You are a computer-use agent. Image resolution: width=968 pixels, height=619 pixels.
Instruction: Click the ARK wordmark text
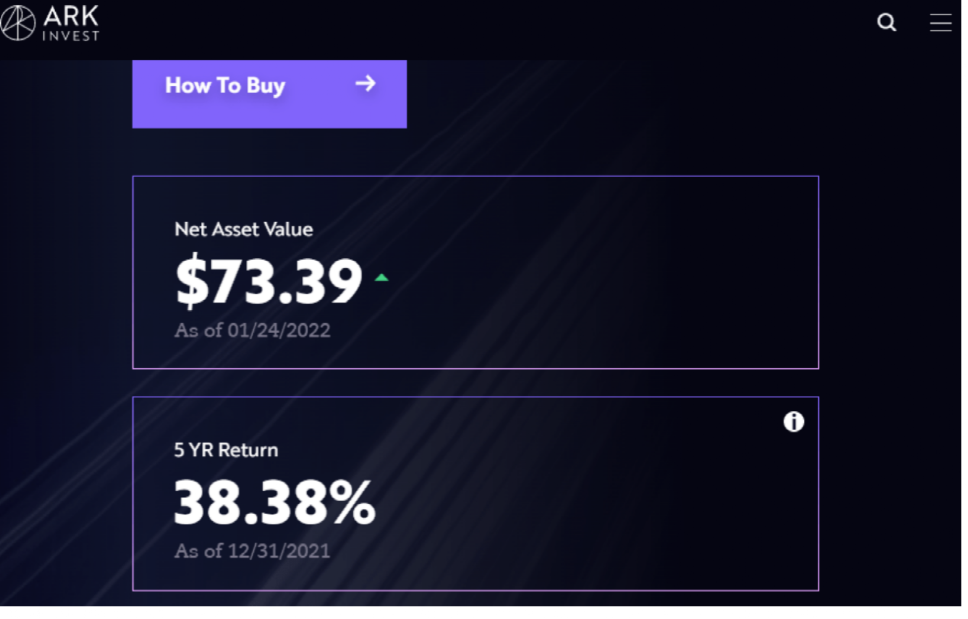pyautogui.click(x=70, y=16)
